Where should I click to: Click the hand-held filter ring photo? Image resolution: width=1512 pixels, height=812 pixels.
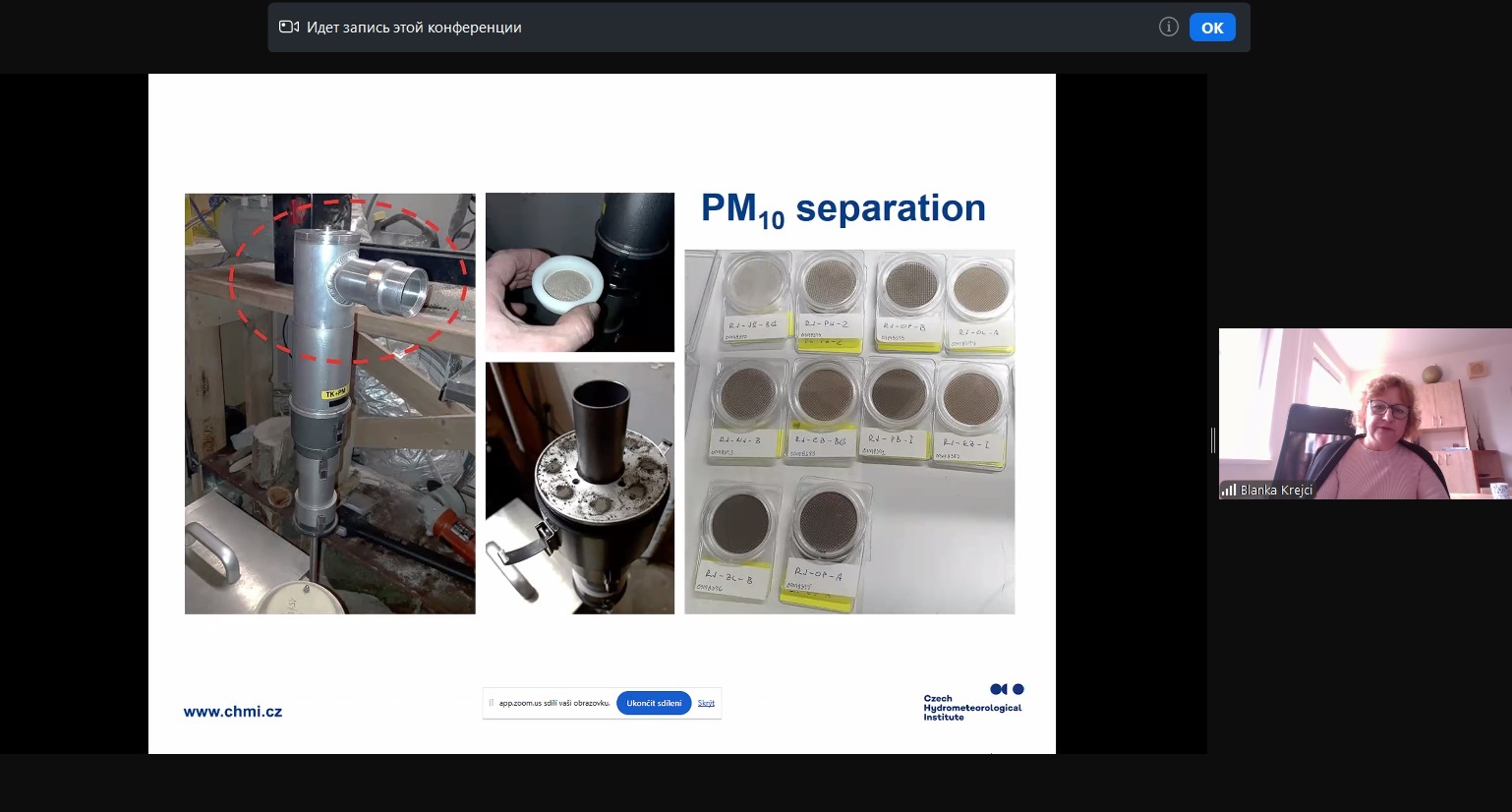579,272
